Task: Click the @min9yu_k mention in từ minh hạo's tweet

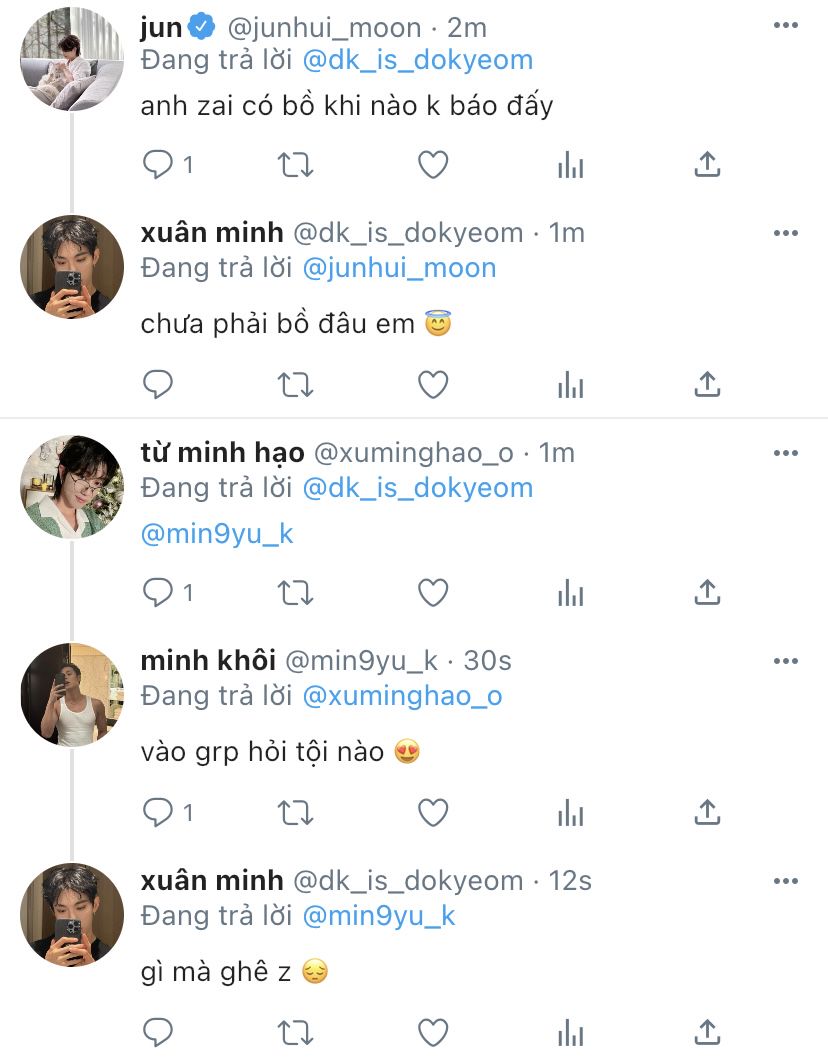Action: [217, 534]
